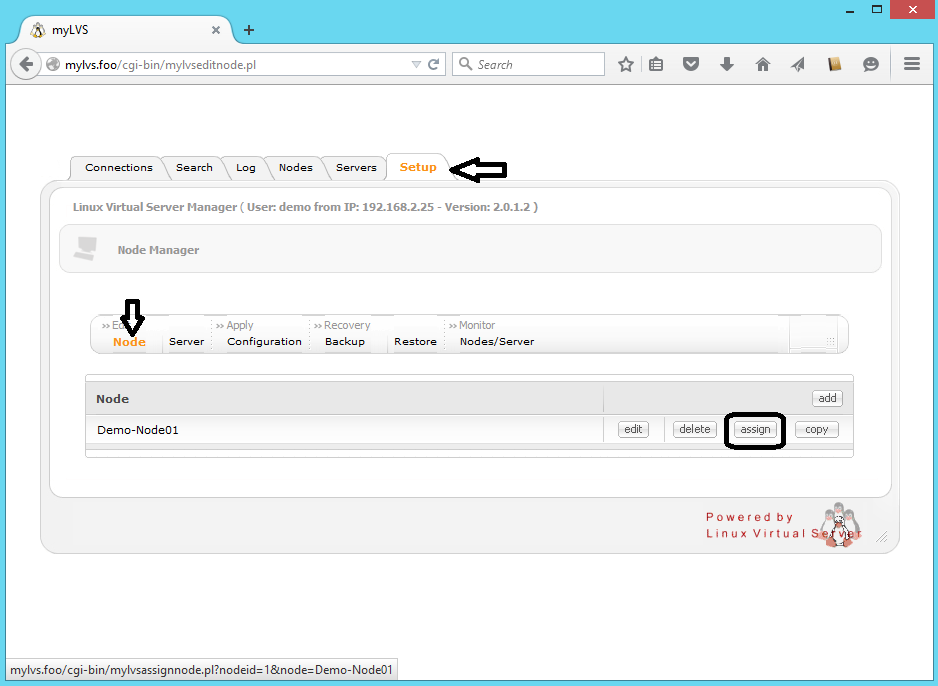Click the assign button for Demo-Node01
This screenshot has height=686, width=938.
point(755,430)
